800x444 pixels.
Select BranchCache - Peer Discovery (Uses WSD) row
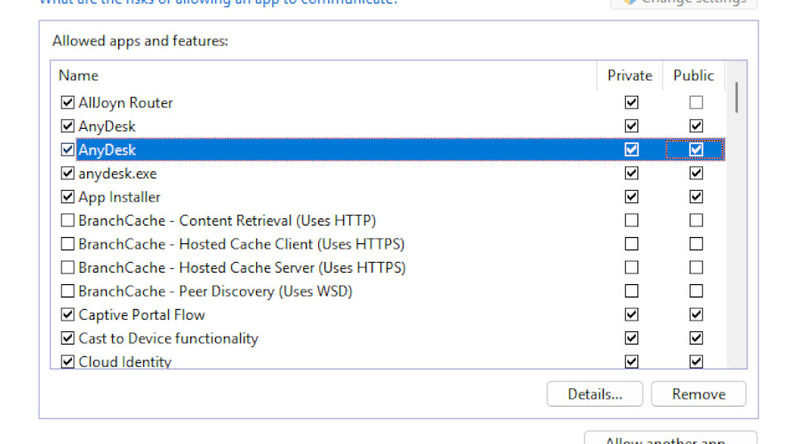(215, 291)
